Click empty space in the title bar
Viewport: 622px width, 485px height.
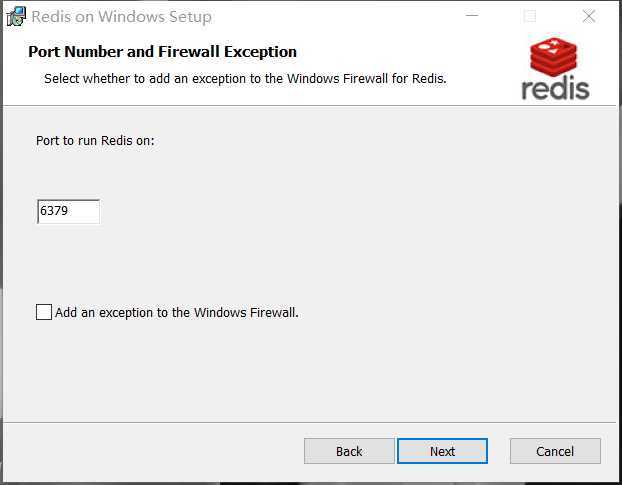tap(337, 16)
